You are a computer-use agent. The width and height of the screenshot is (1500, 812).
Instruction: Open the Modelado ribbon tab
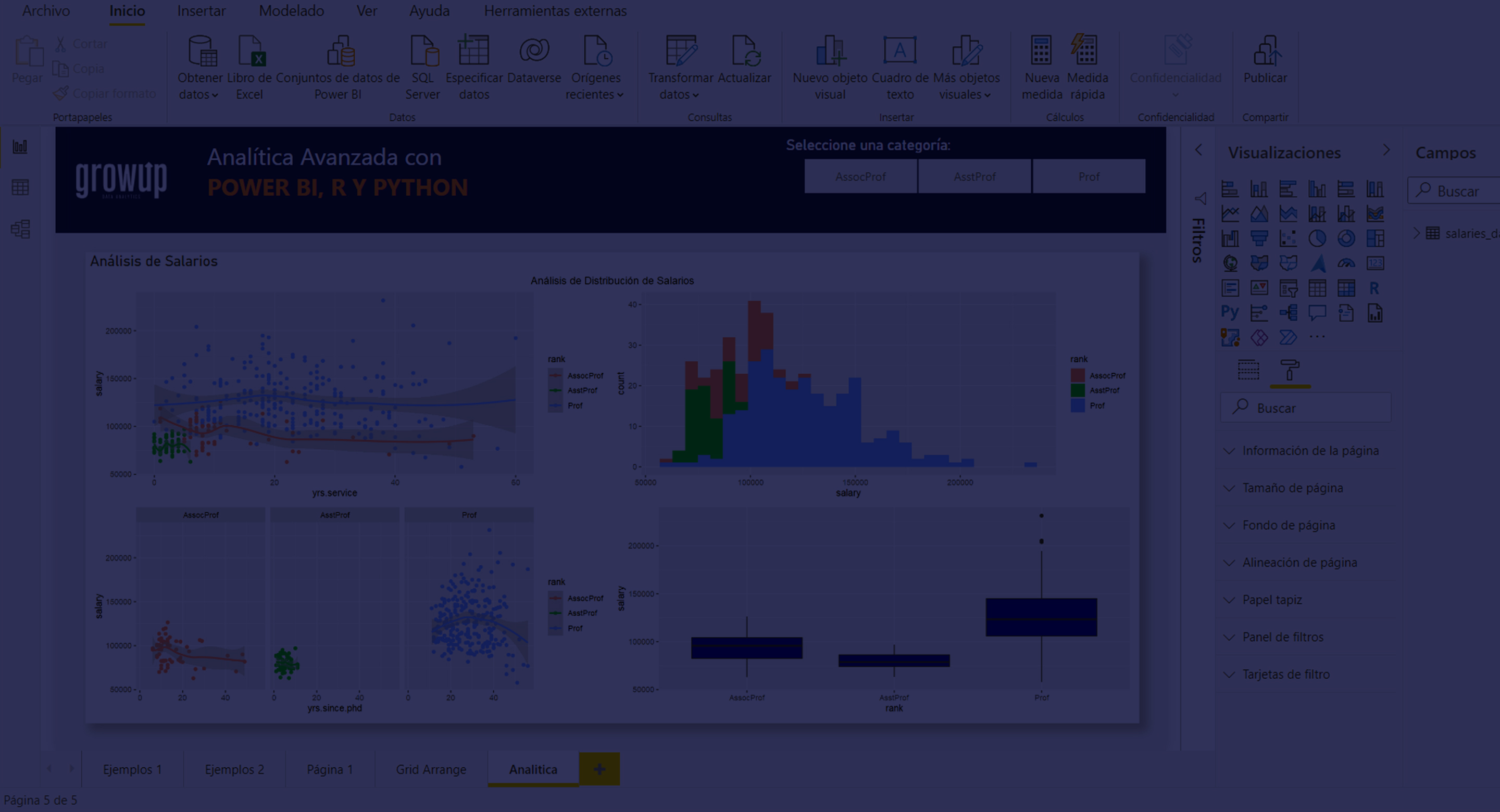[x=291, y=11]
